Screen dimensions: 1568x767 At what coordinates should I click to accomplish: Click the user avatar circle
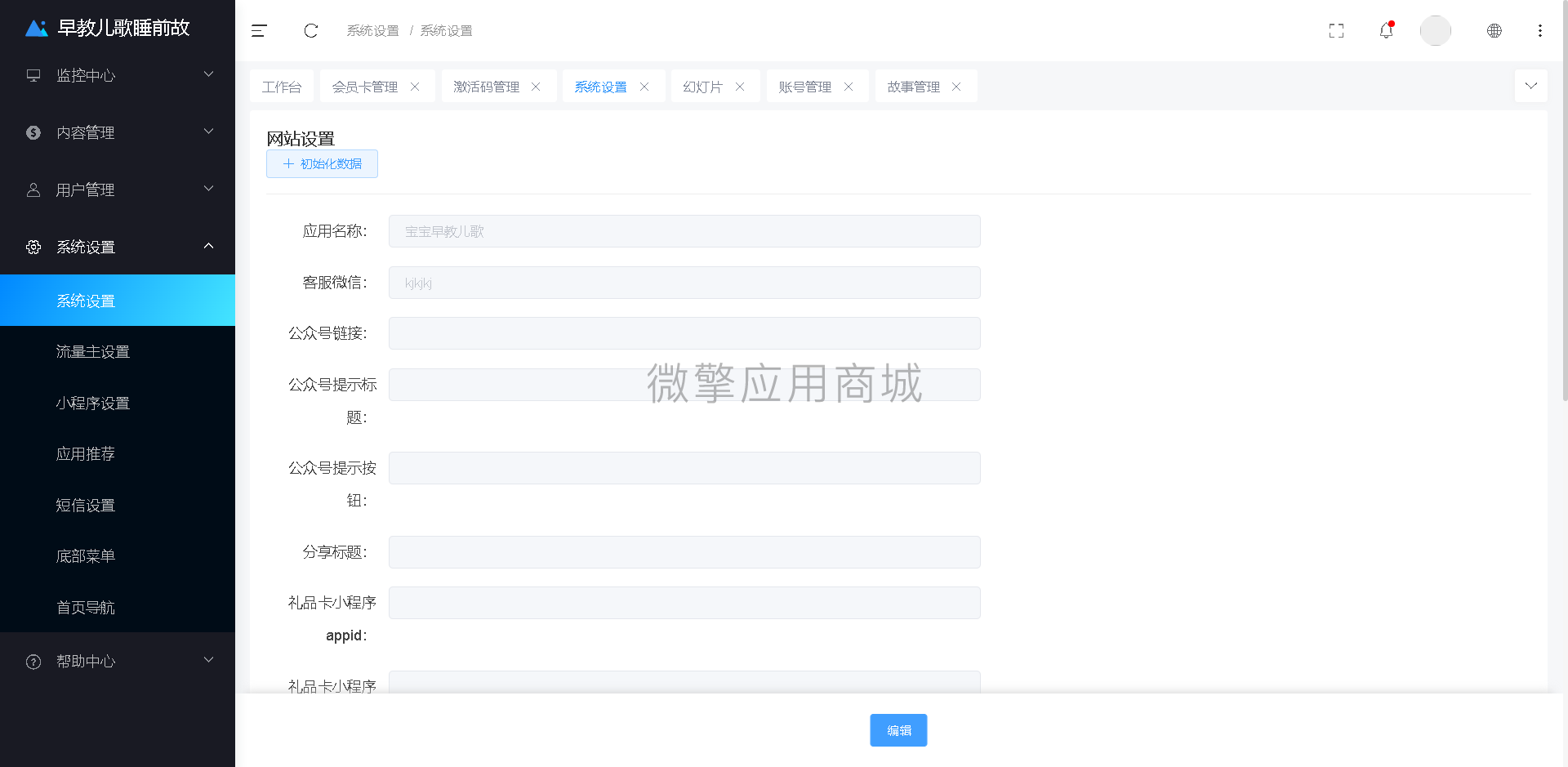1436,31
